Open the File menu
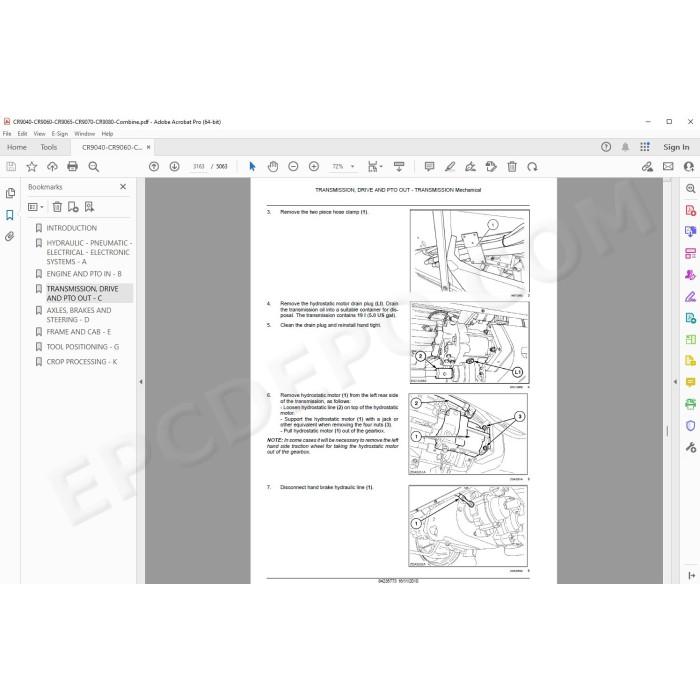Screen dimensions: 700x700 (x=7, y=133)
